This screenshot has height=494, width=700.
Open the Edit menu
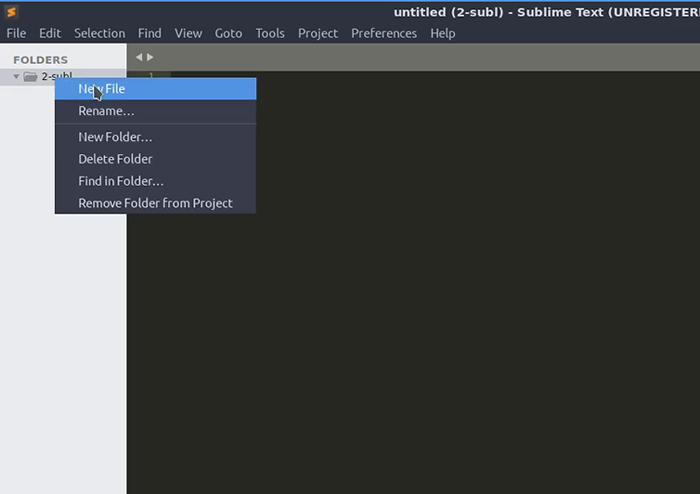click(50, 33)
